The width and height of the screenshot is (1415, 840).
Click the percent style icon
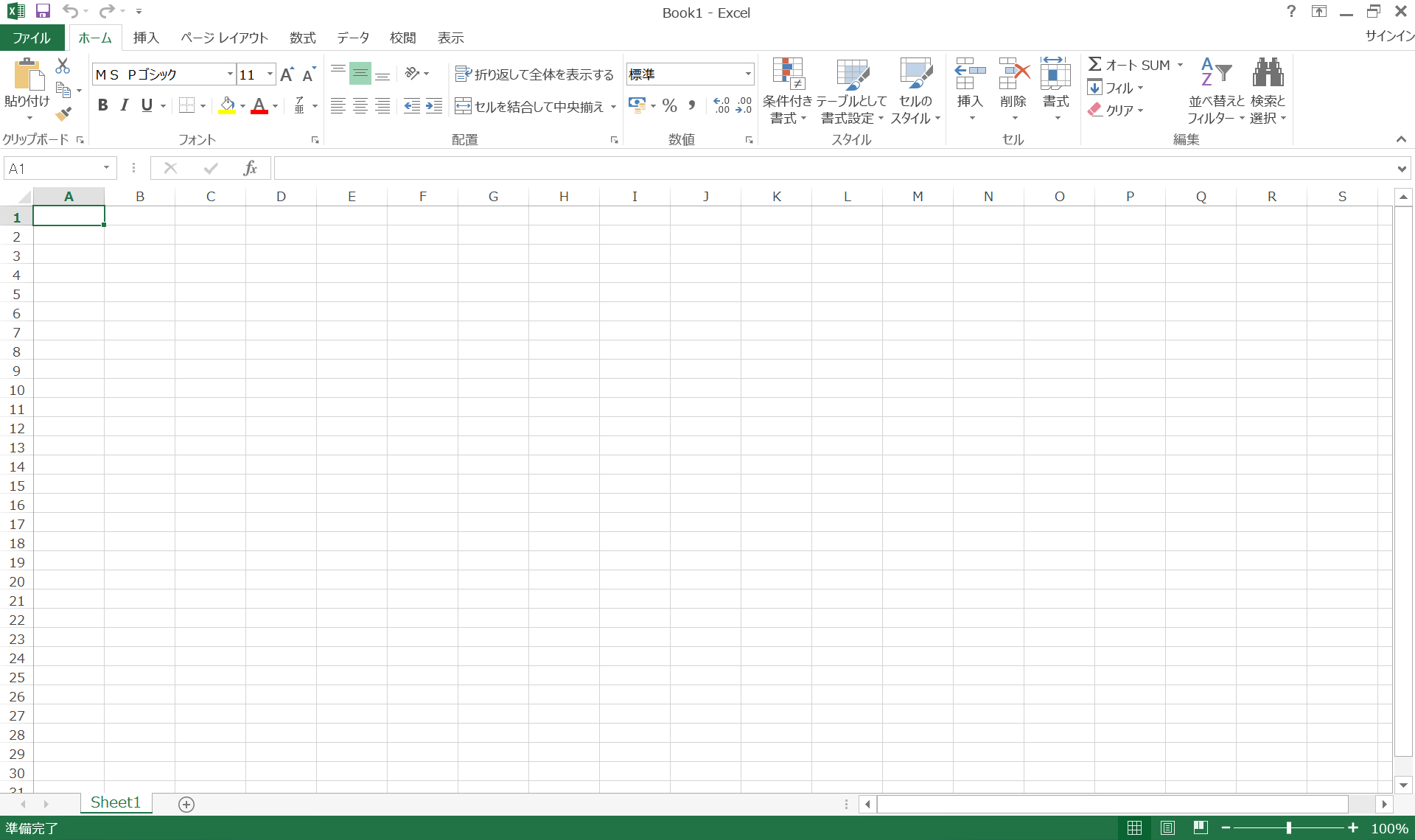pyautogui.click(x=669, y=106)
